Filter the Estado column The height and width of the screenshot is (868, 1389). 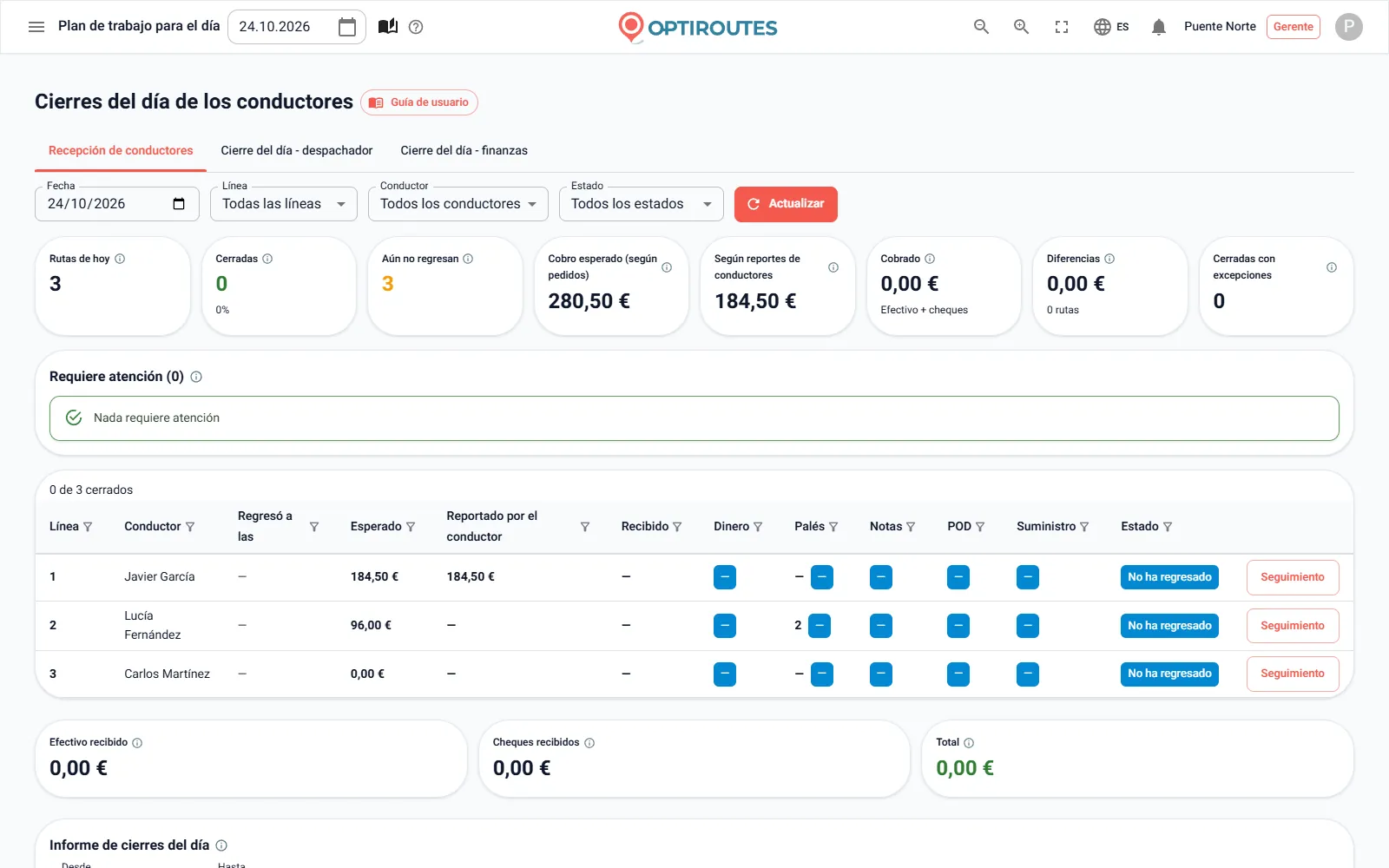1168,527
